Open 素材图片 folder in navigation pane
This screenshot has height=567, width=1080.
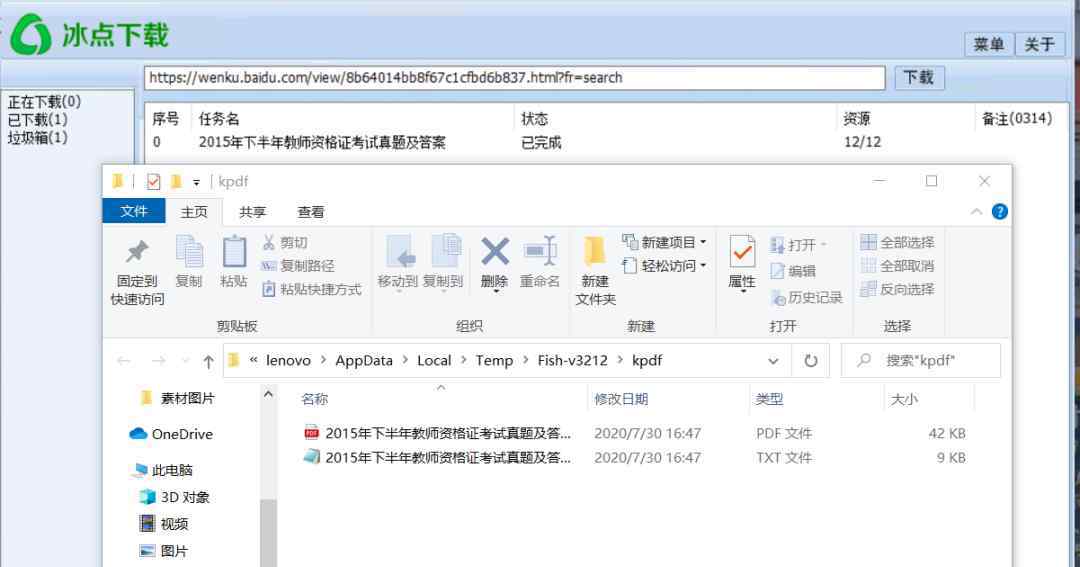click(x=178, y=398)
